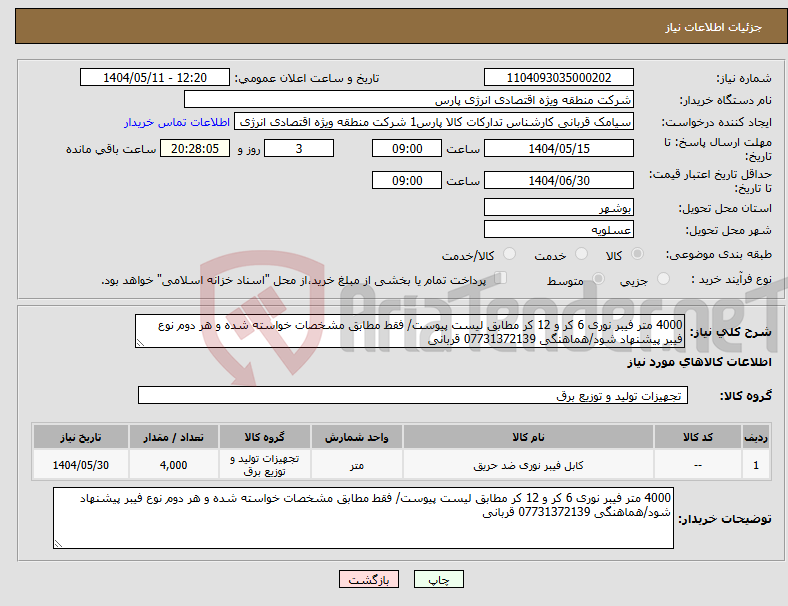Click the need date cell 1404/05/30
Image resolution: width=788 pixels, height=606 pixels.
pos(80,465)
